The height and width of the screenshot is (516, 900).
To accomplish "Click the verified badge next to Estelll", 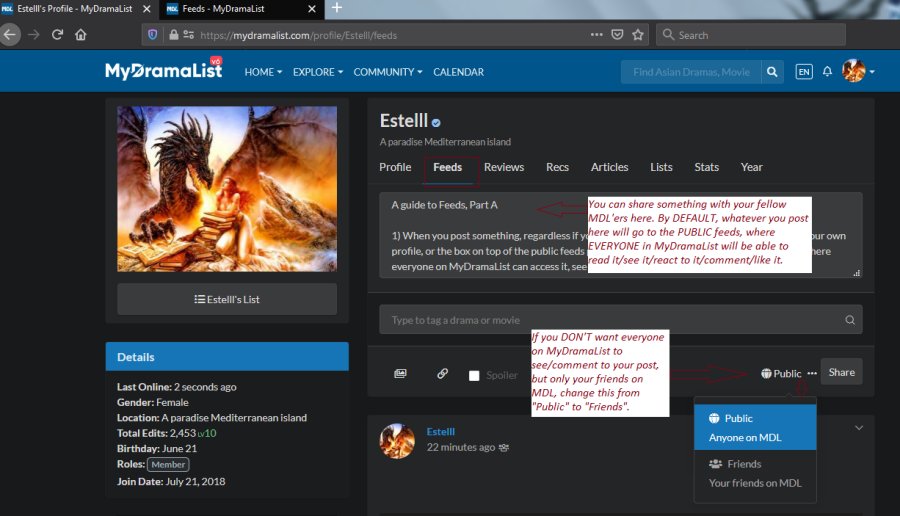I will tap(436, 123).
